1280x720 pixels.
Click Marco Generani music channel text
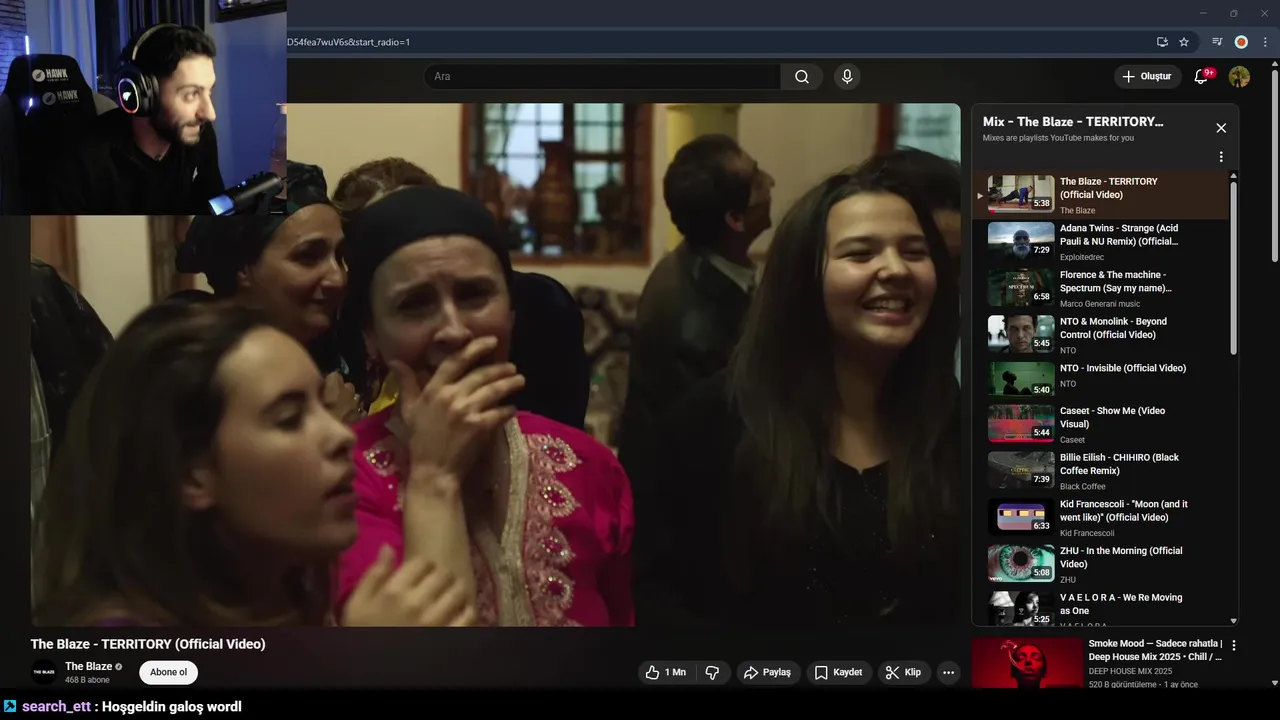(1100, 304)
